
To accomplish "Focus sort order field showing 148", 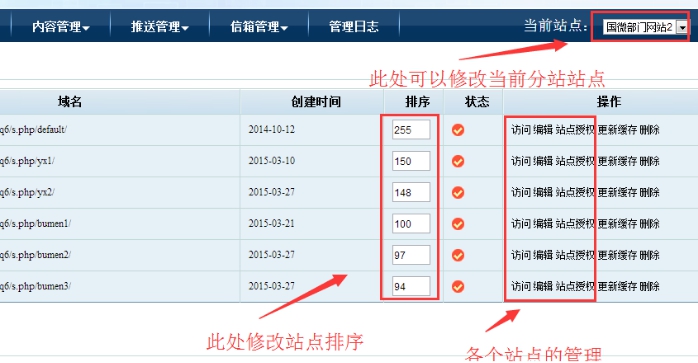I will tap(411, 192).
